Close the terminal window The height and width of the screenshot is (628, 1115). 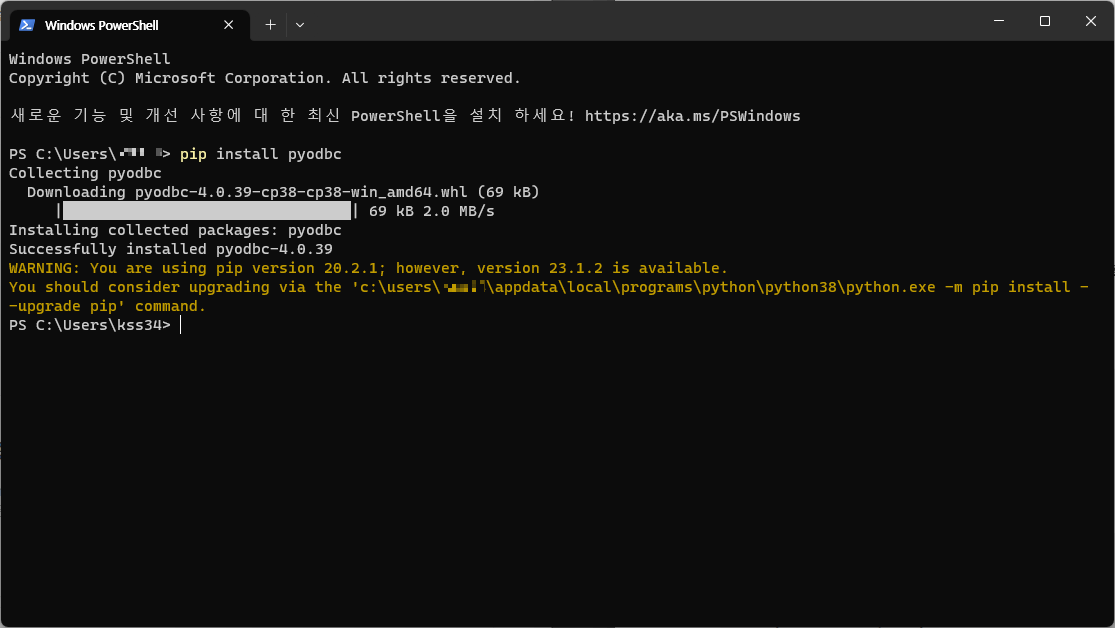1091,21
